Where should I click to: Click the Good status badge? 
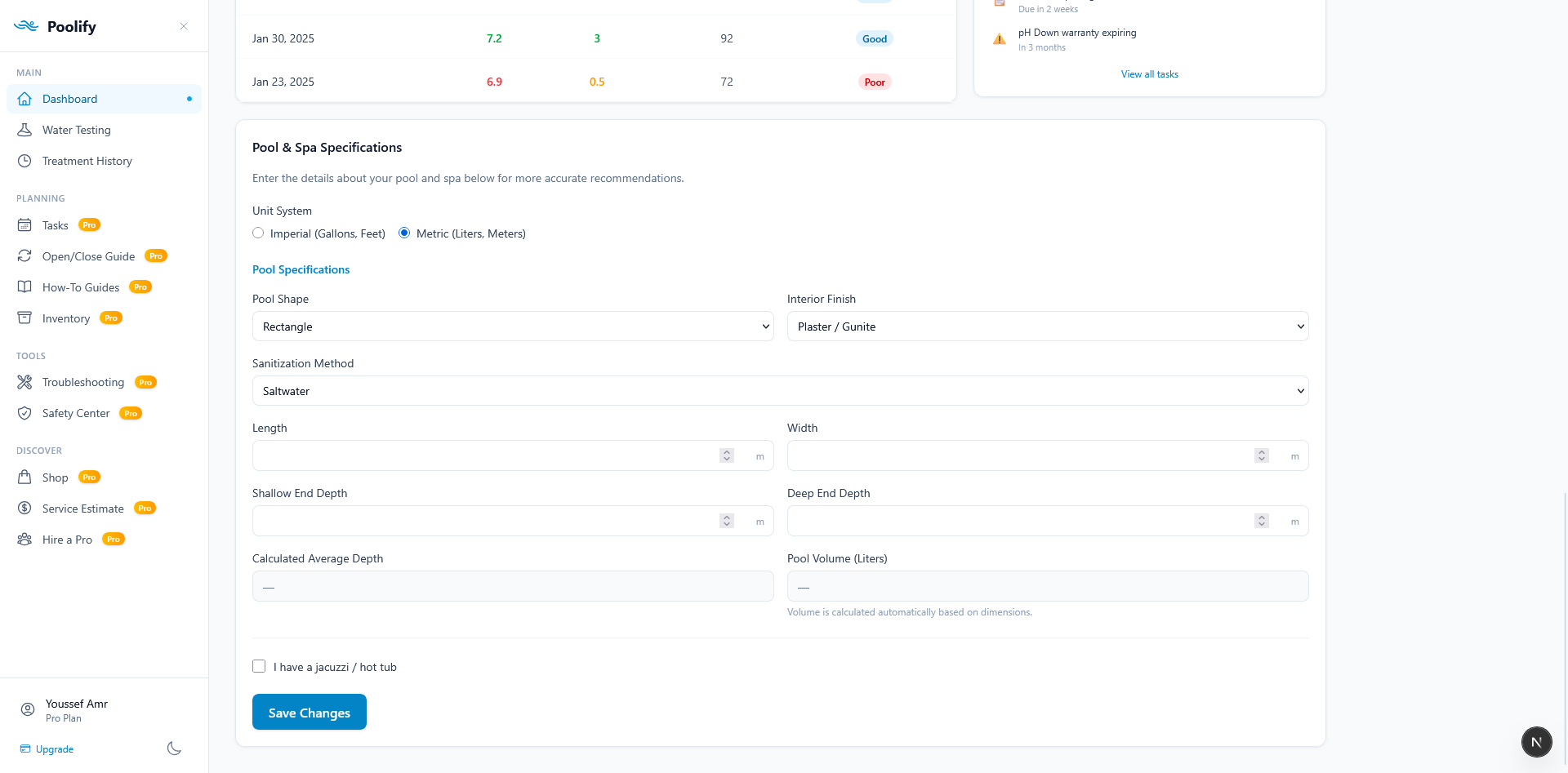point(875,38)
